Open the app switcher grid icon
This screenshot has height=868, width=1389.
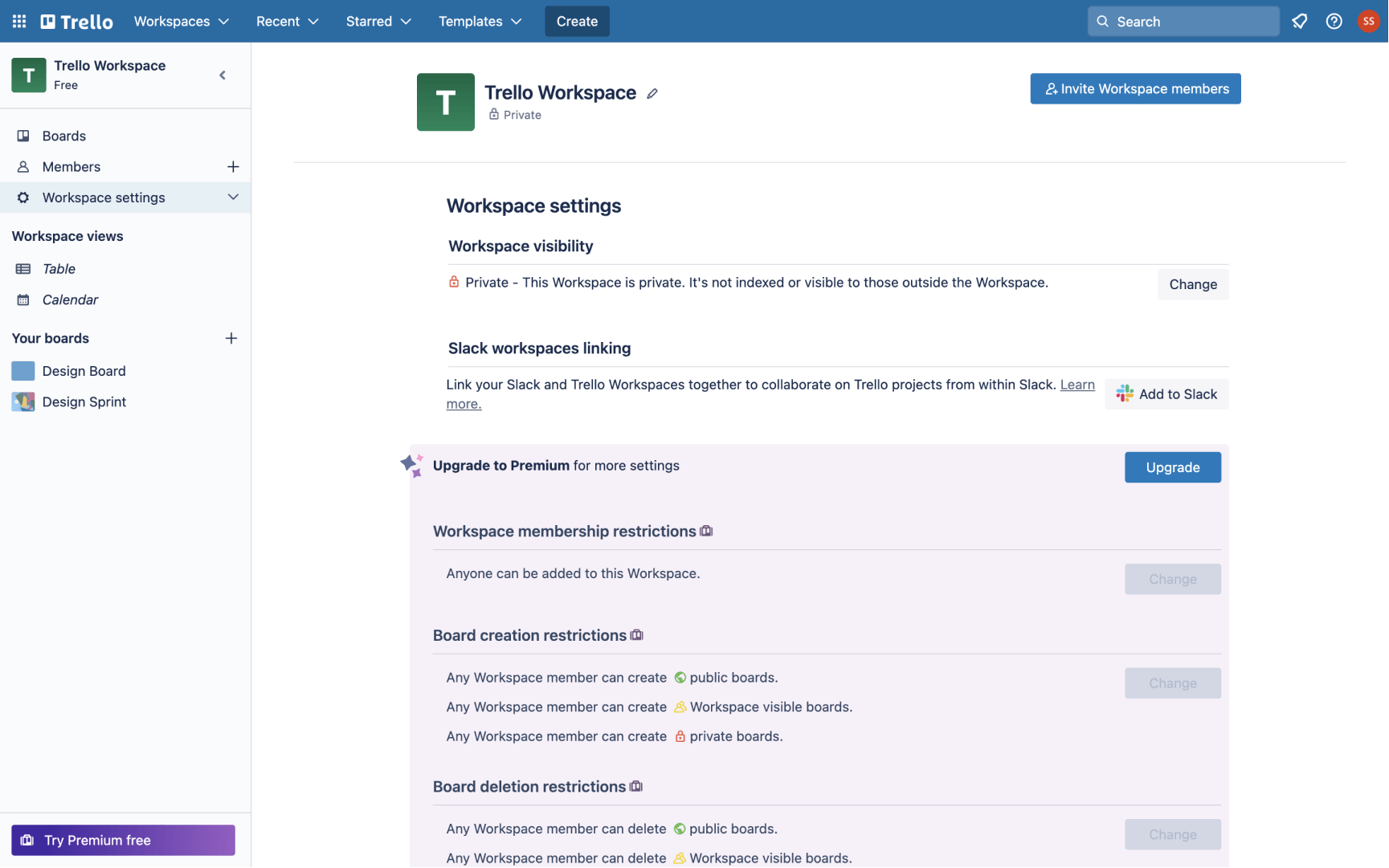click(x=19, y=22)
